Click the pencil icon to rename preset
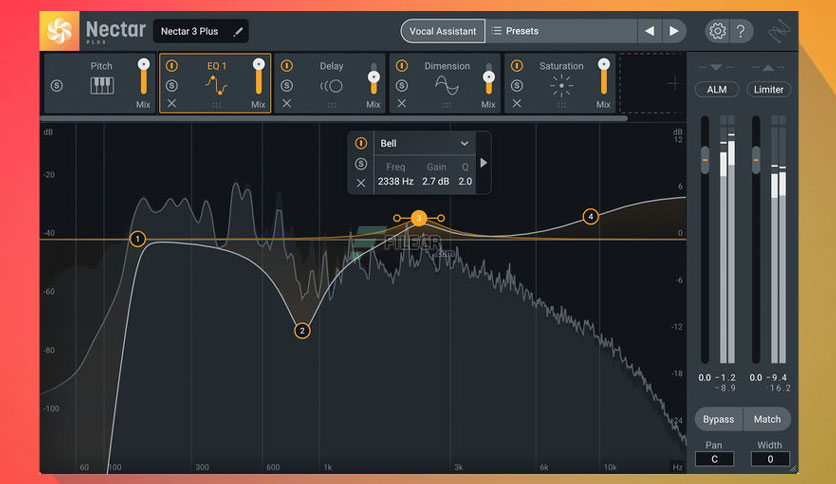The image size is (836, 484). pyautogui.click(x=238, y=31)
